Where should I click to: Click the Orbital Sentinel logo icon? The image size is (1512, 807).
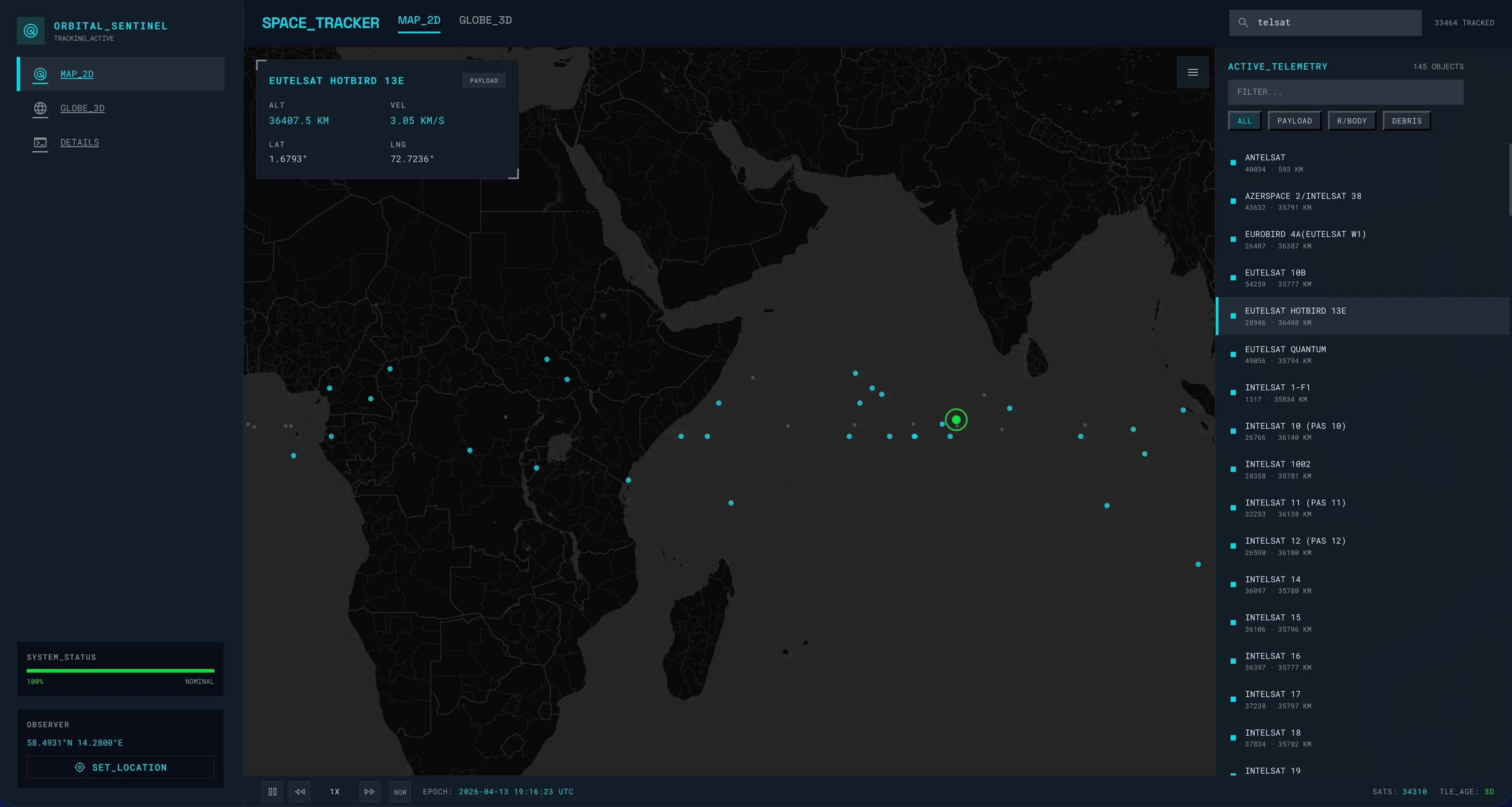(x=31, y=31)
